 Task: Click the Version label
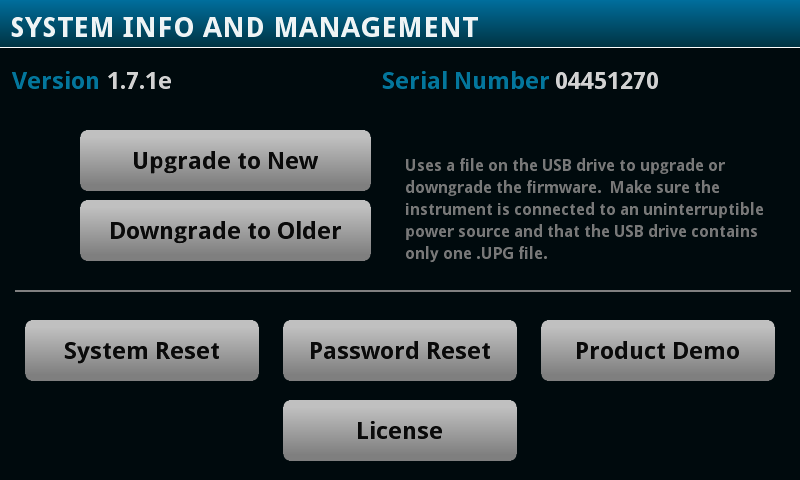(x=55, y=81)
